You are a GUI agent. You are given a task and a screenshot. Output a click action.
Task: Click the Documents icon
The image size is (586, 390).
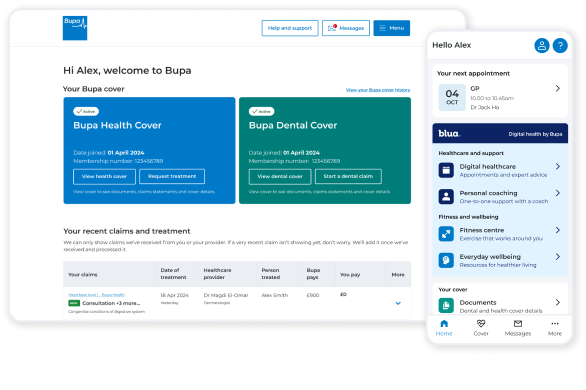[x=446, y=306]
